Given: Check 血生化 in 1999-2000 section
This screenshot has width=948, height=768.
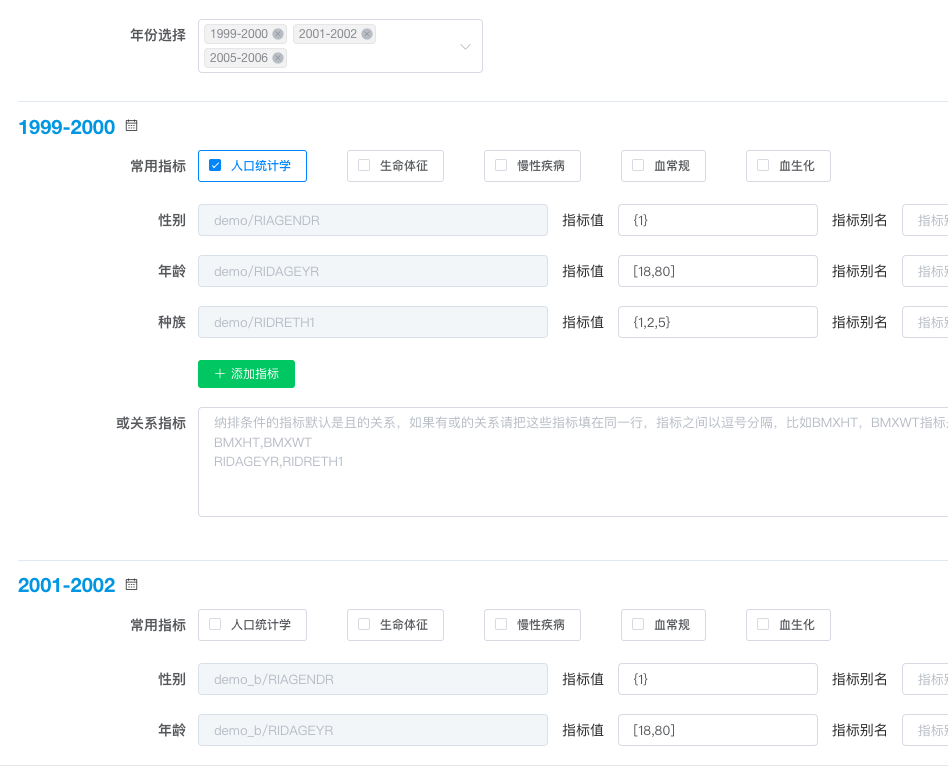Looking at the screenshot, I should (763, 165).
